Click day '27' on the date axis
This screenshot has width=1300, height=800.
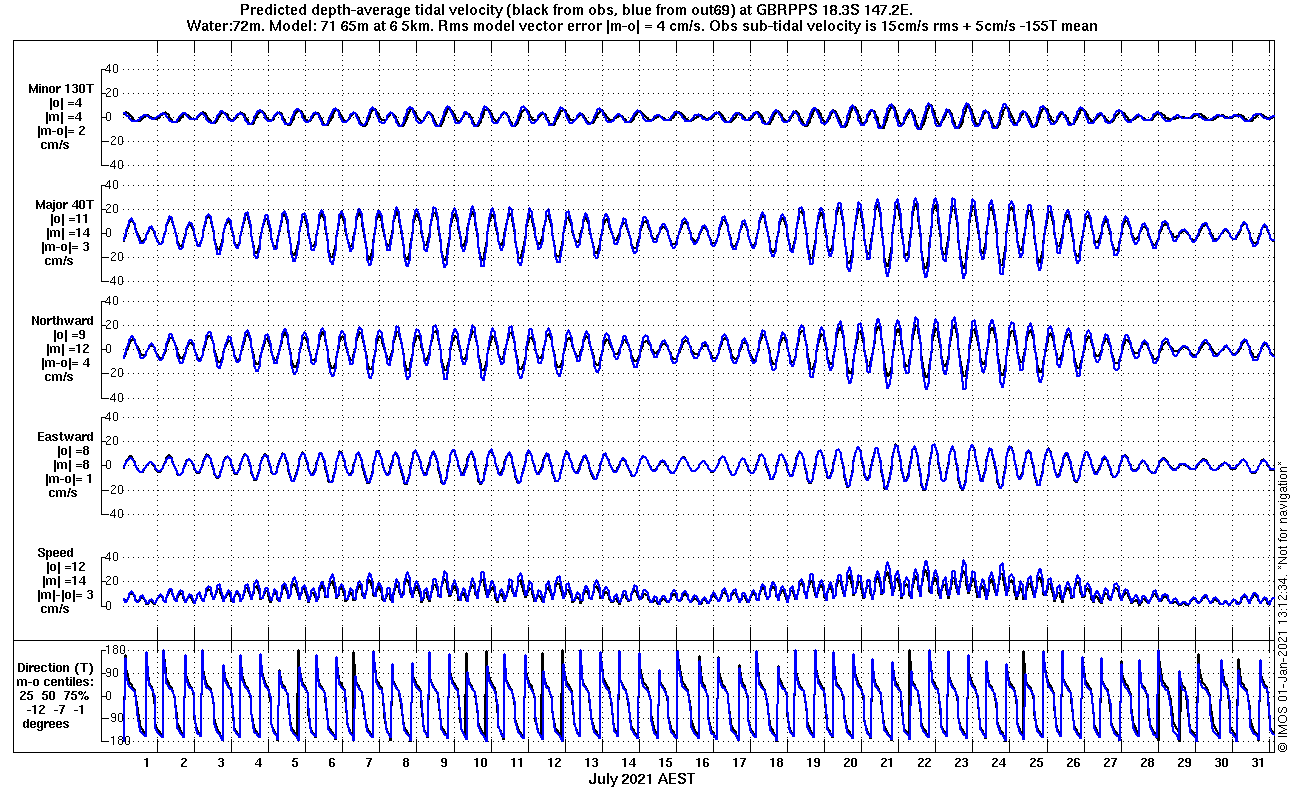coord(1110,762)
